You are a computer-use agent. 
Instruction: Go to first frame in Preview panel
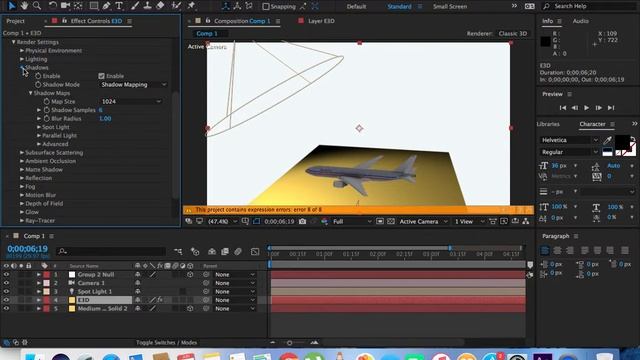(x=562, y=108)
